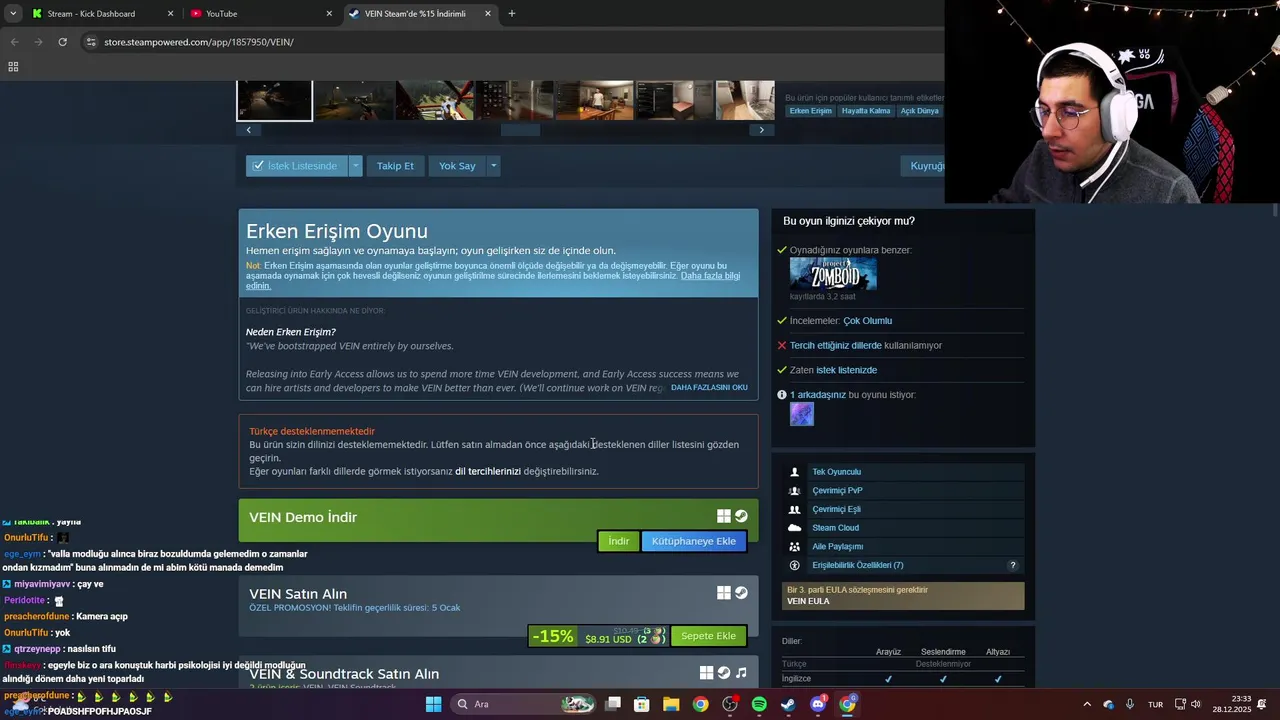This screenshot has height=720, width=1280.
Task: Open the Erken Erişim tag
Action: pos(810,111)
